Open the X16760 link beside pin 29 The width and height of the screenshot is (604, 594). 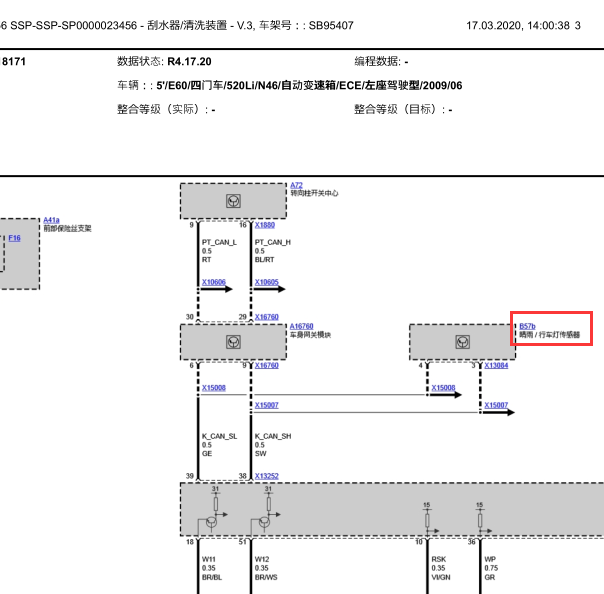(267, 317)
